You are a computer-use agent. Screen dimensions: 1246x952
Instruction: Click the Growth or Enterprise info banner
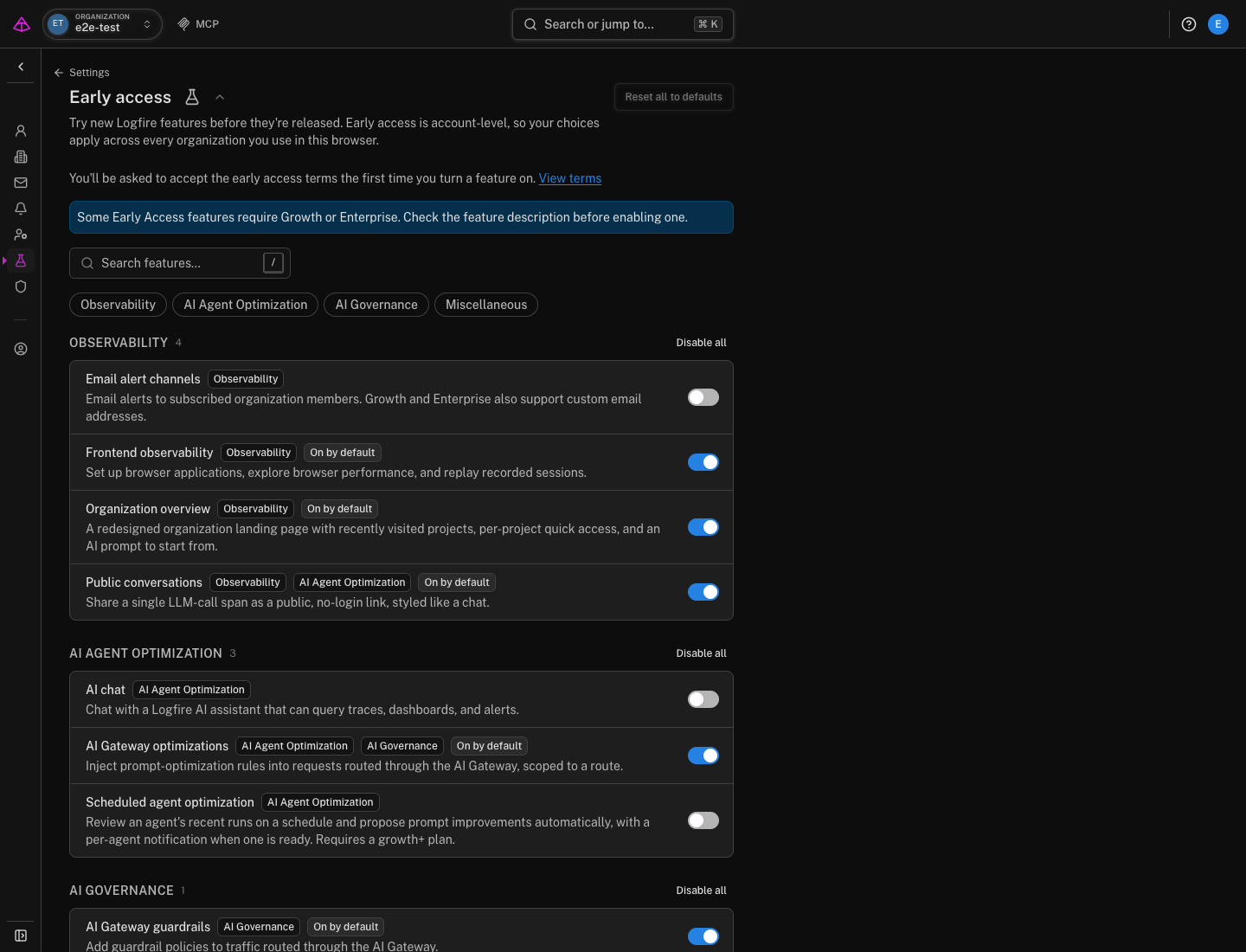[x=401, y=217]
